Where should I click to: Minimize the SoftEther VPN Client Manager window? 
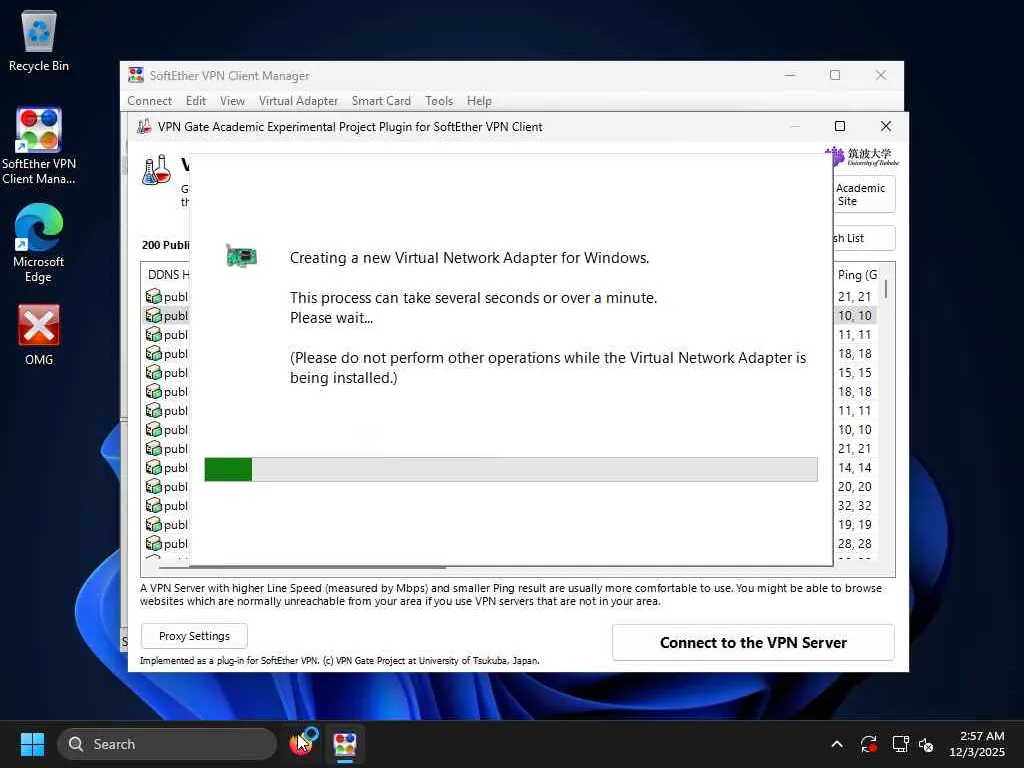790,75
